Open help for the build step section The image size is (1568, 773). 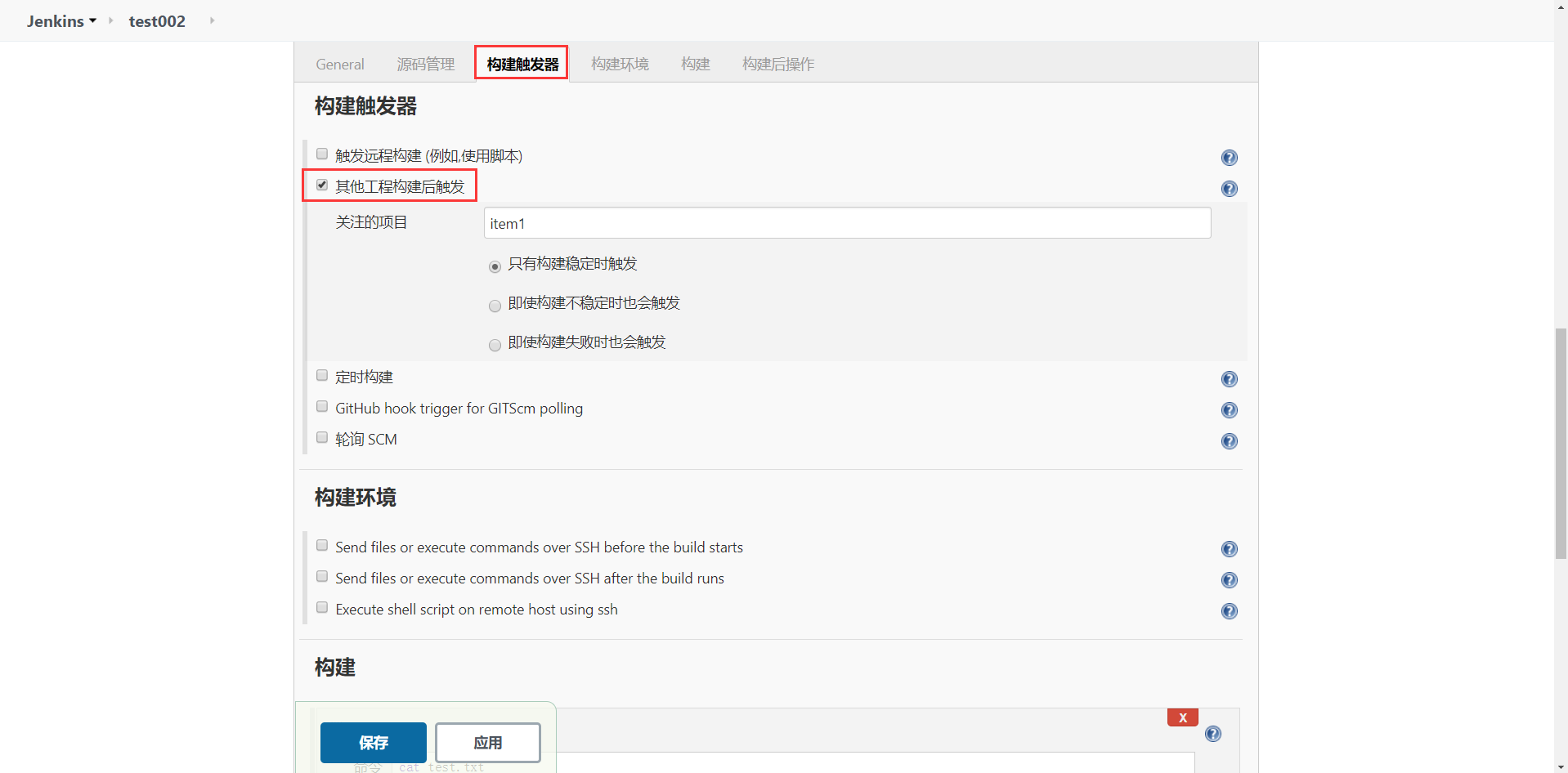1213,734
